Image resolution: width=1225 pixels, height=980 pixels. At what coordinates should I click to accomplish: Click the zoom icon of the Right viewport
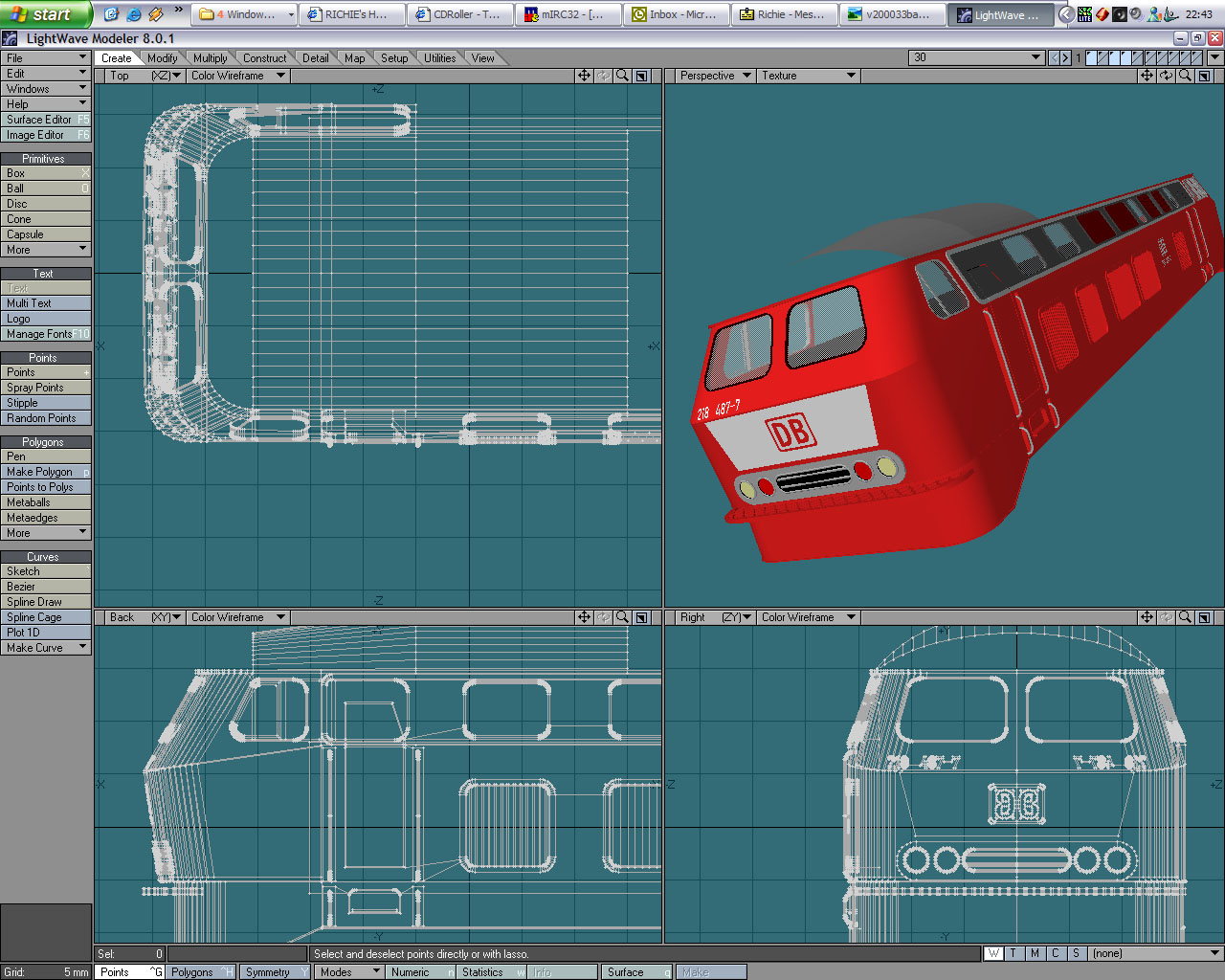pos(1186,617)
